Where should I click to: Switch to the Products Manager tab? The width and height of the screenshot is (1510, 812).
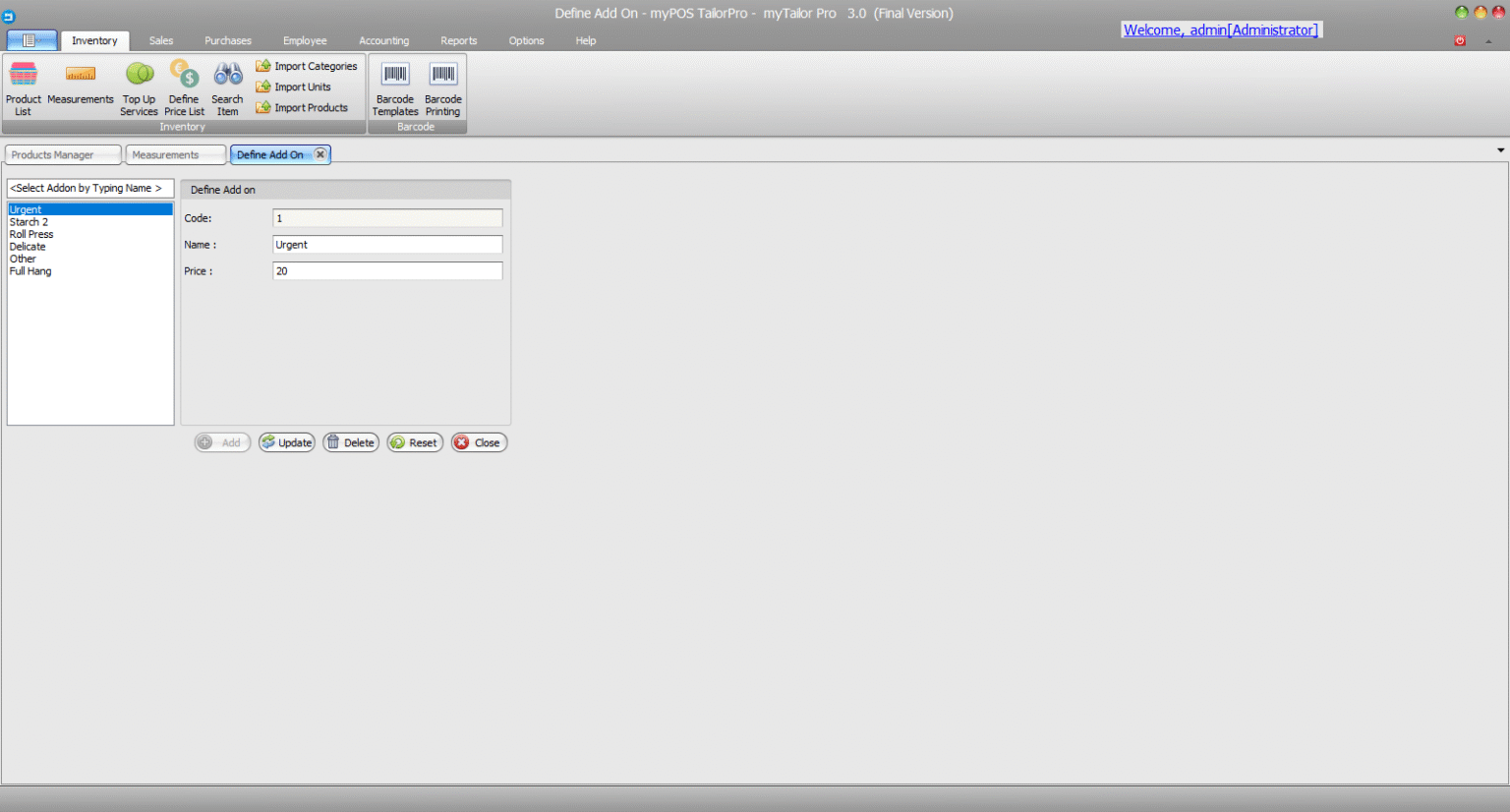(62, 154)
